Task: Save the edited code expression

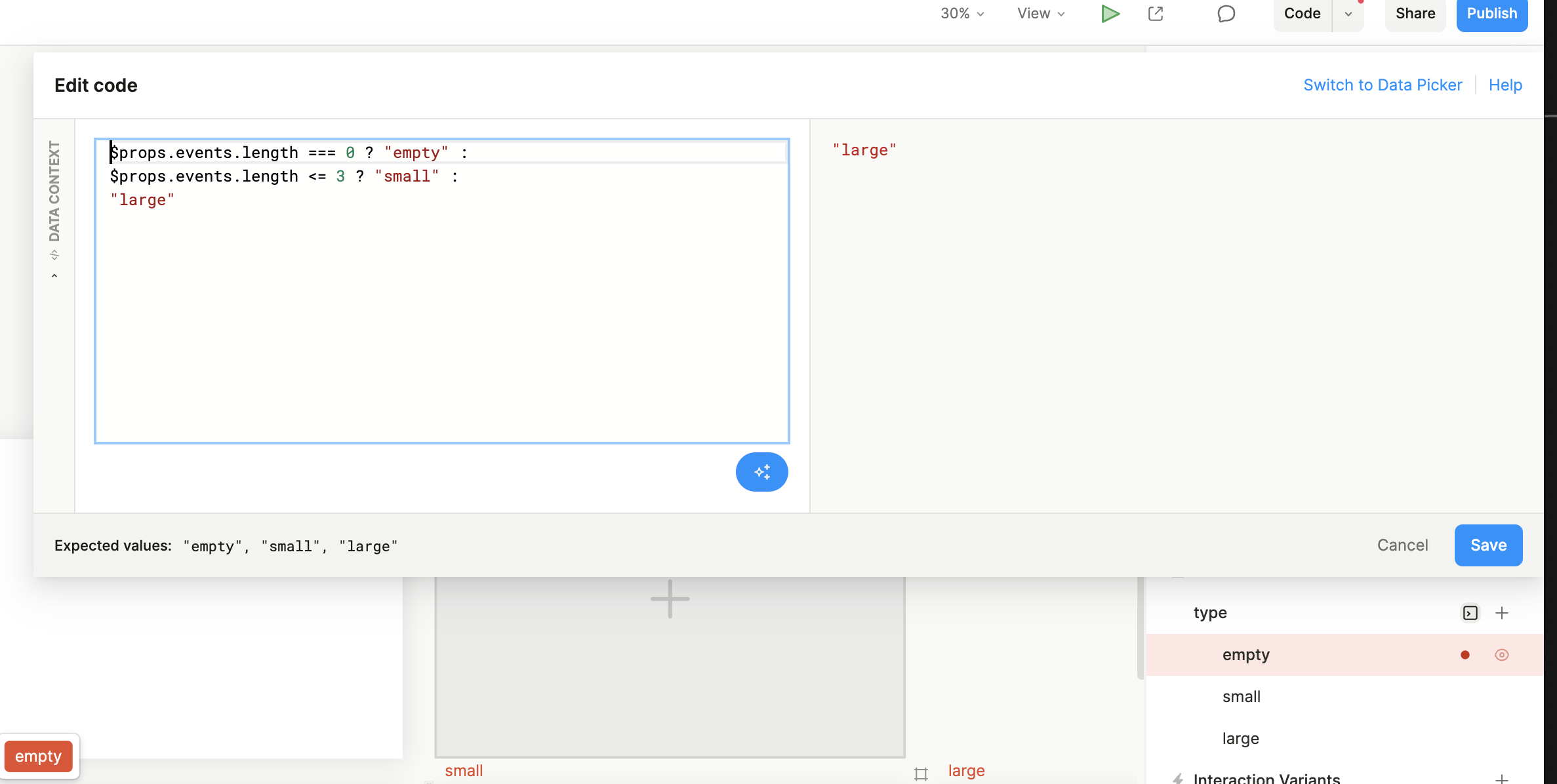Action: tap(1488, 545)
